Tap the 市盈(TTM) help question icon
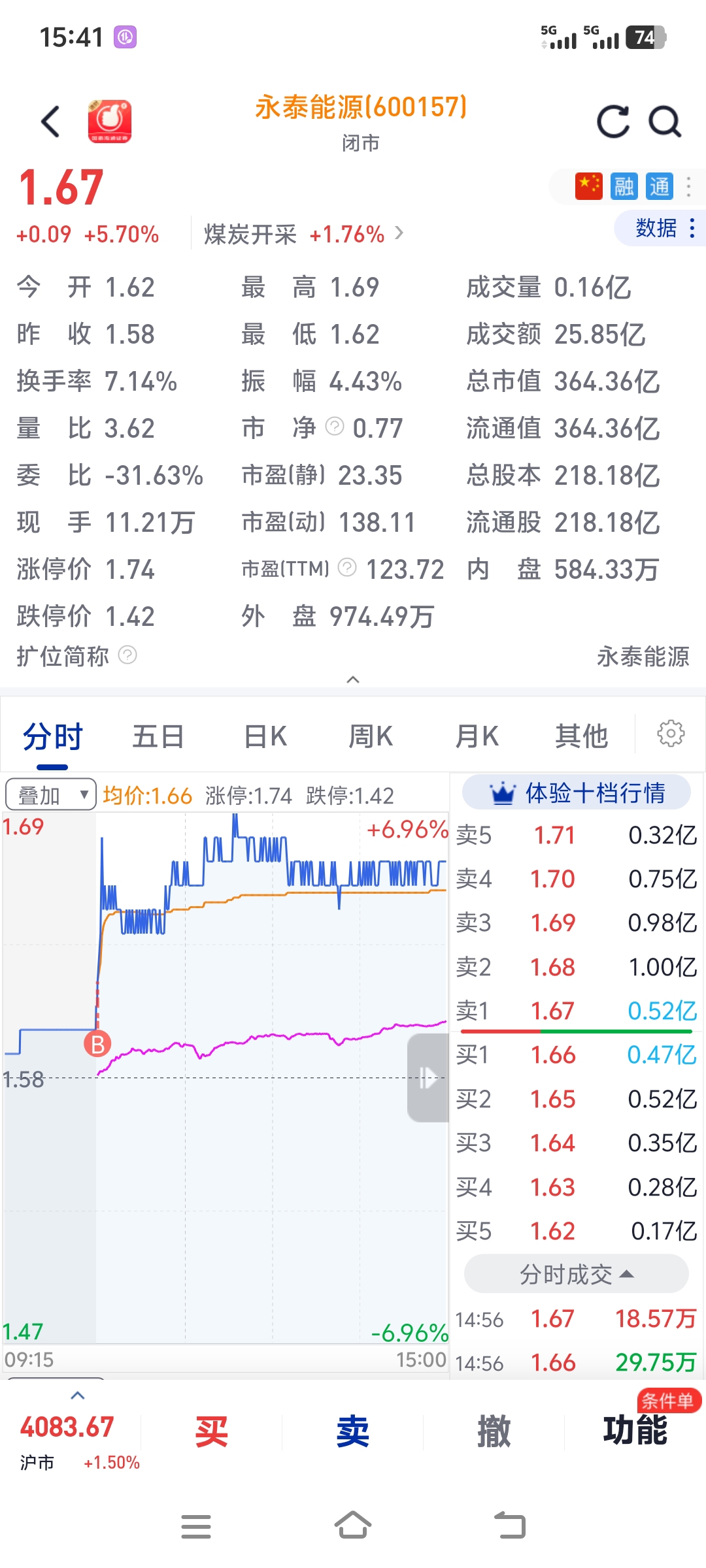The image size is (706, 1568). tap(347, 568)
